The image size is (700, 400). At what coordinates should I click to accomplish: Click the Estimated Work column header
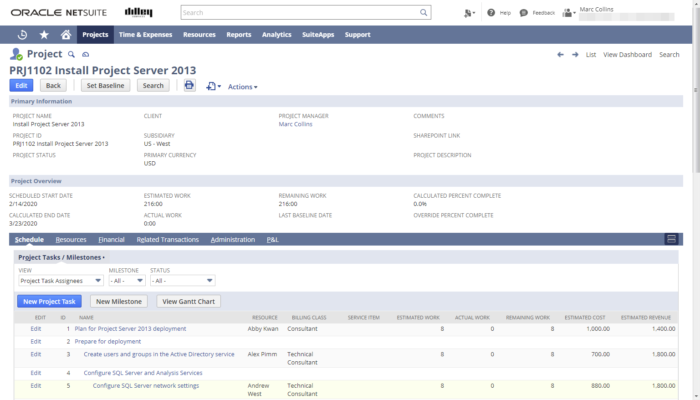(x=418, y=317)
